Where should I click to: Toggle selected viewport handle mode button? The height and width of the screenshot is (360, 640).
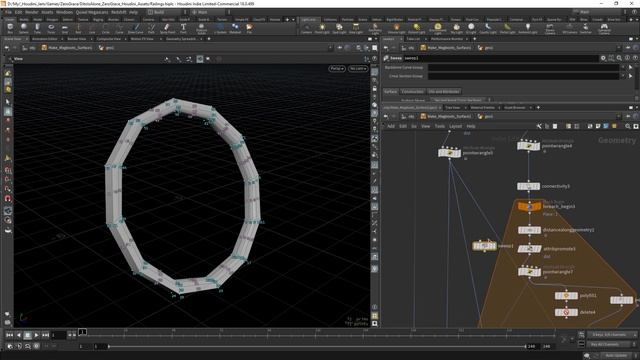coord(200,59)
